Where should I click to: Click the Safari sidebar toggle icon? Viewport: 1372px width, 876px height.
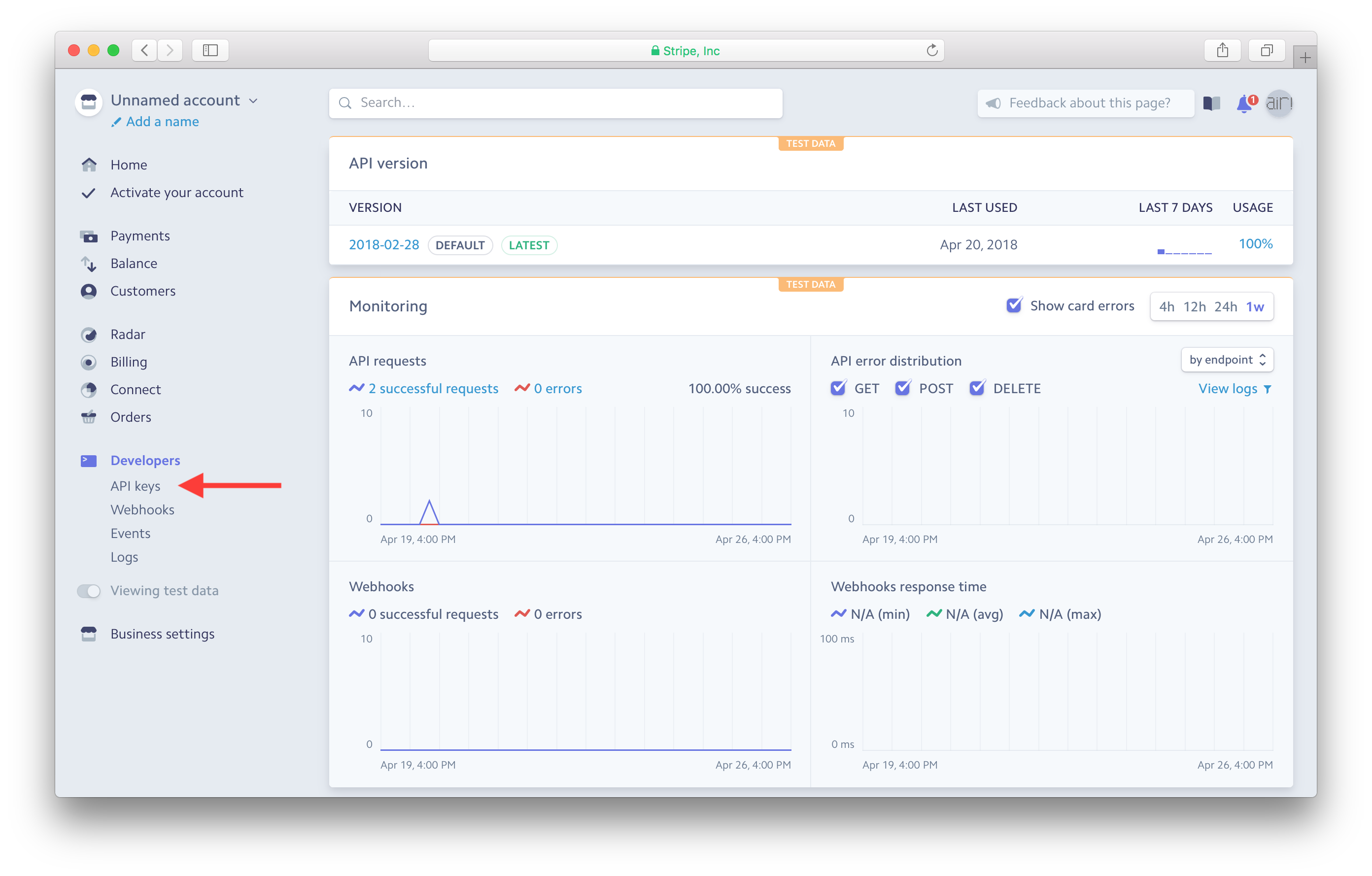[210, 50]
